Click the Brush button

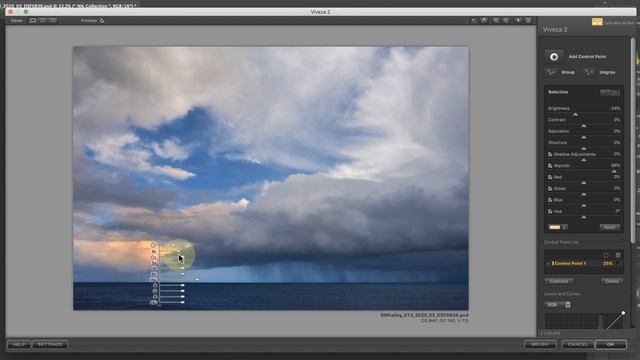point(540,345)
